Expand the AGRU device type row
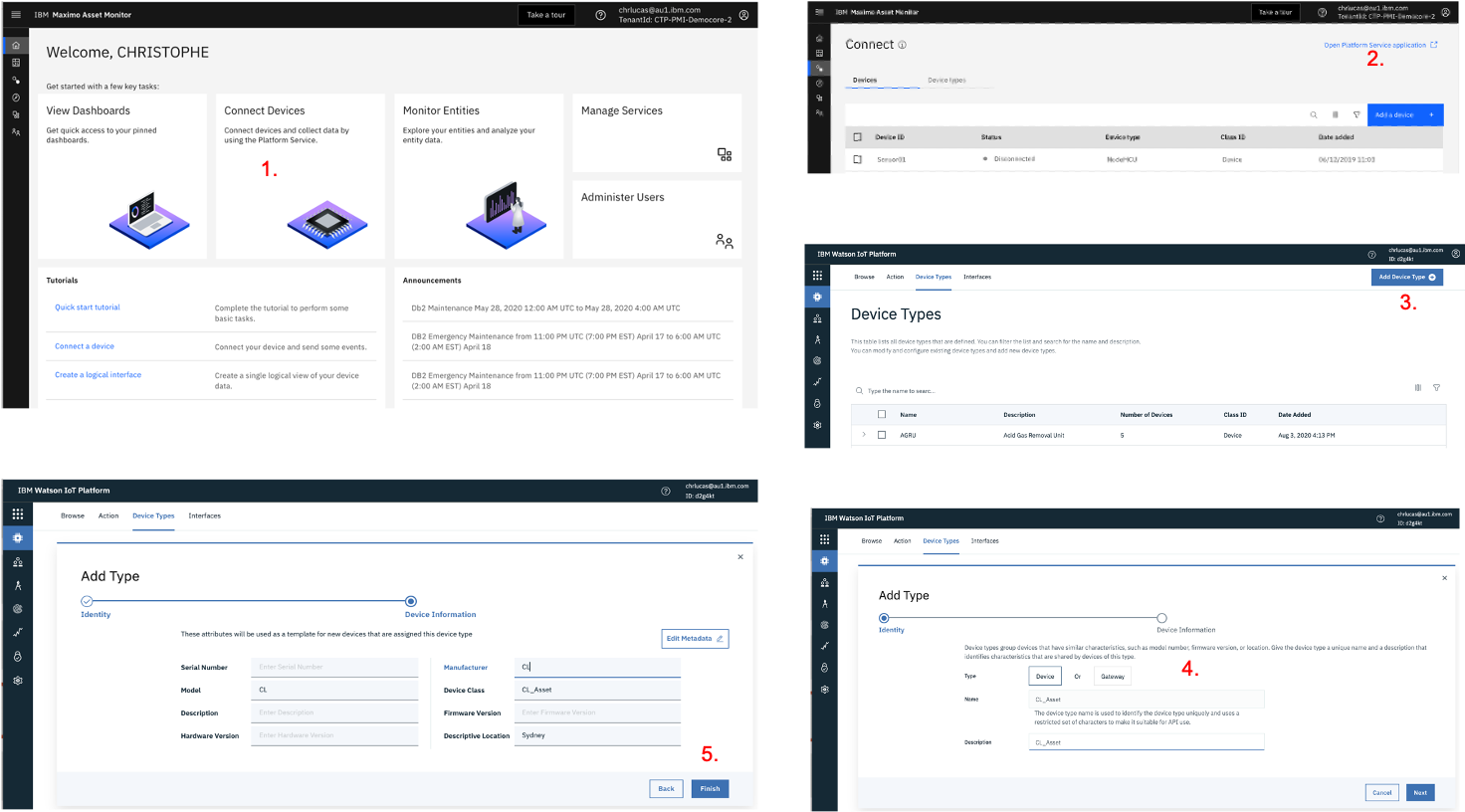Image resolution: width=1465 pixels, height=812 pixels. tap(864, 434)
